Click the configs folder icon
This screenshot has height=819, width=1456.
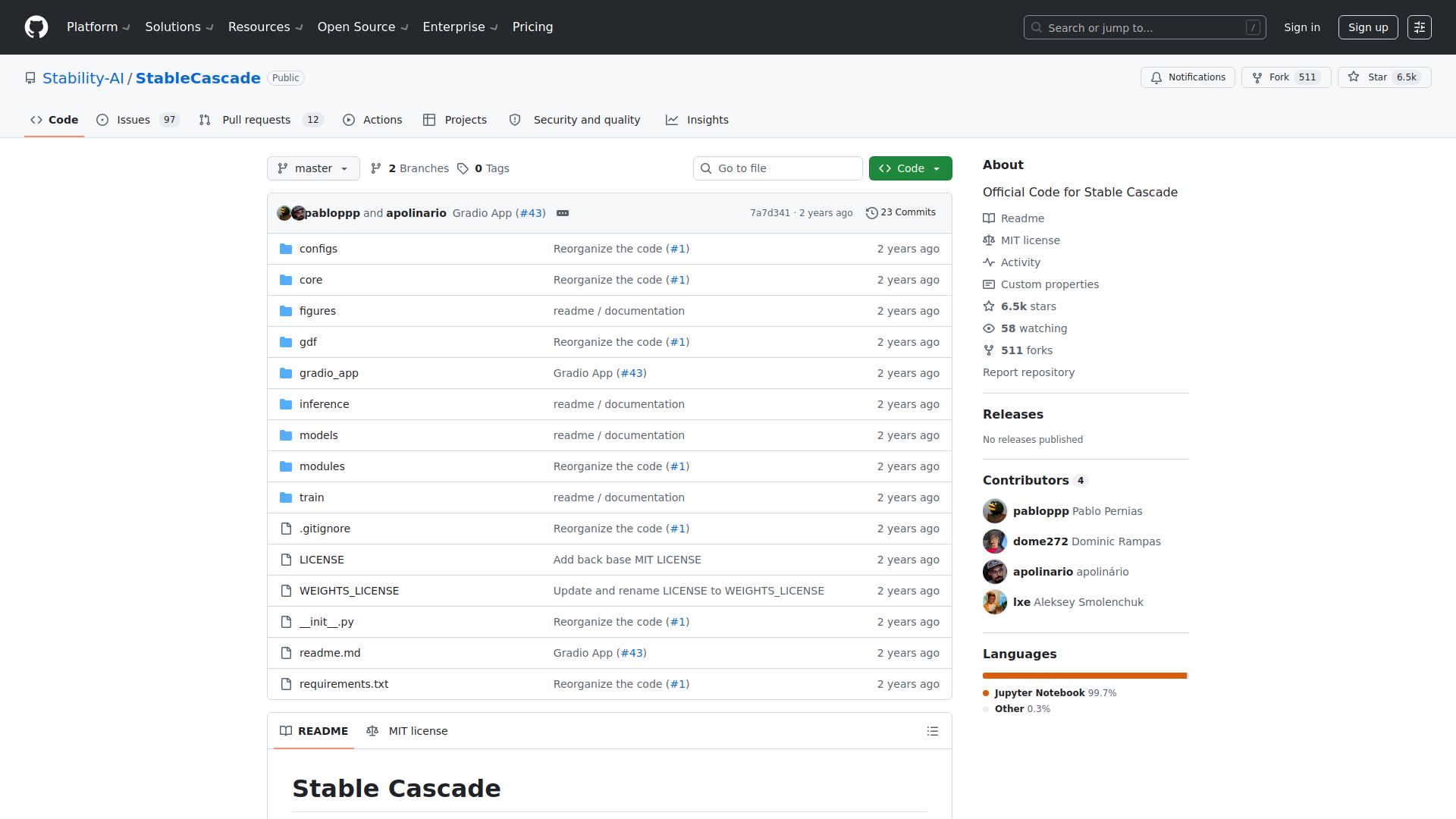click(x=286, y=249)
